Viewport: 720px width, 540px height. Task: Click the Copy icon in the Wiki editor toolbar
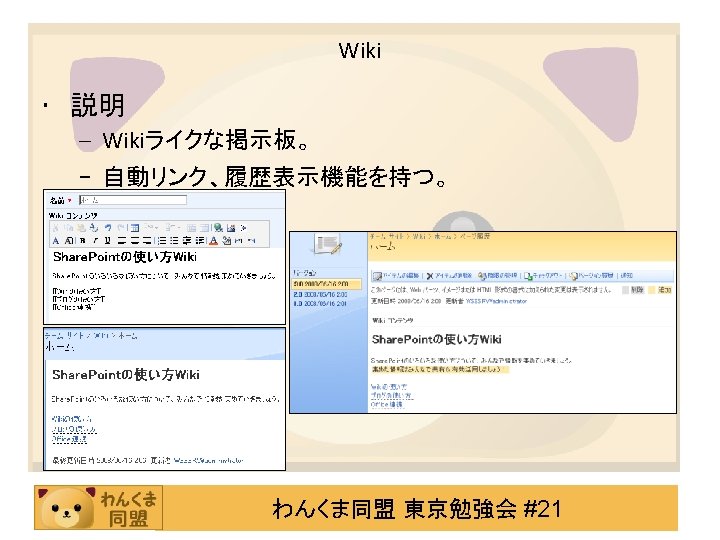pyautogui.click(x=69, y=228)
